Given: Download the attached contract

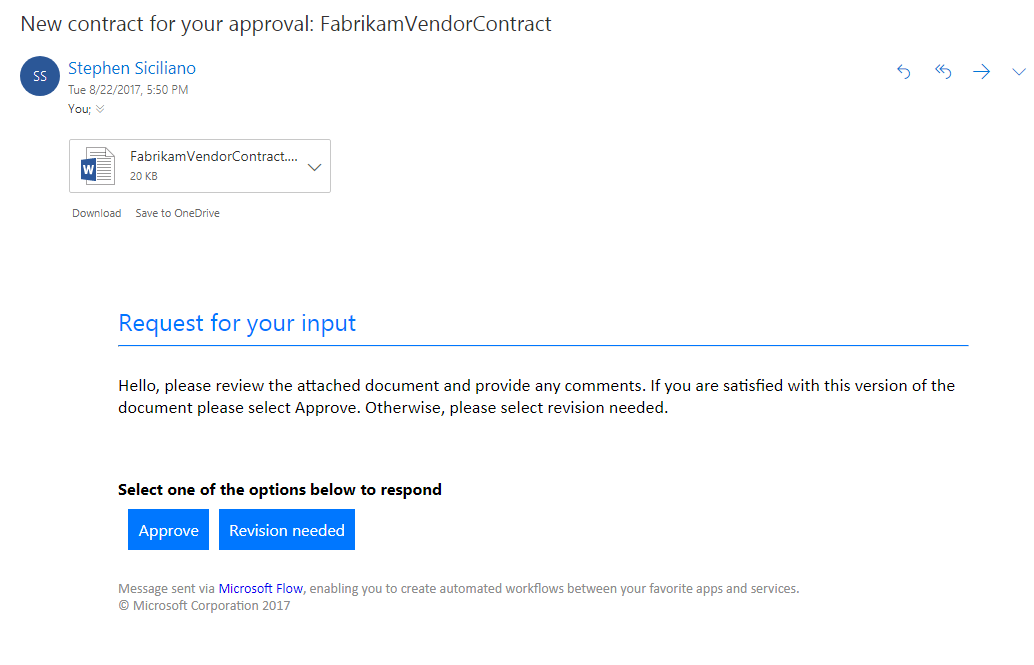Looking at the screenshot, I should pyautogui.click(x=96, y=213).
